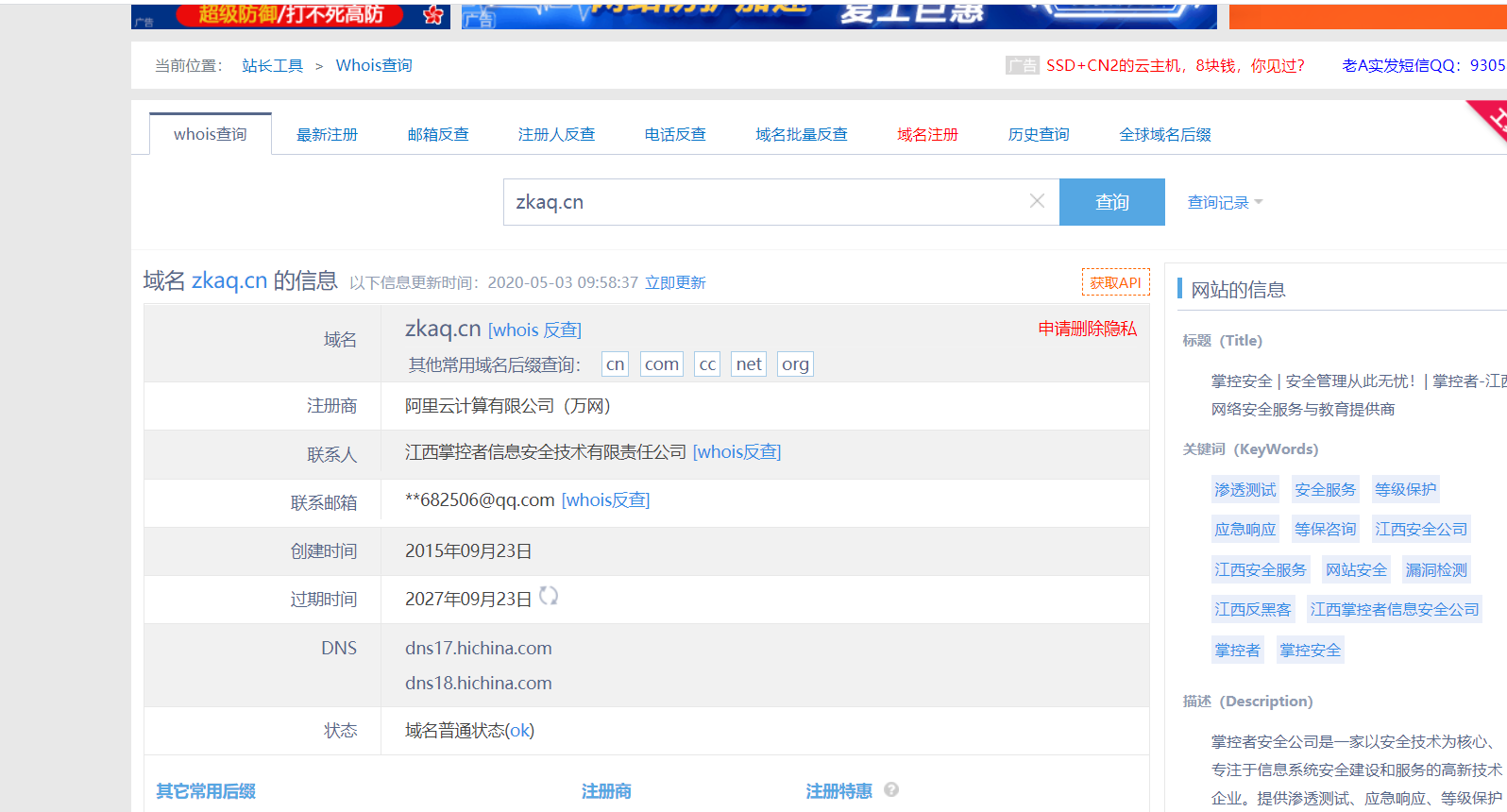Select the com suffix button
Viewport: 1507px width, 812px height.
[662, 364]
